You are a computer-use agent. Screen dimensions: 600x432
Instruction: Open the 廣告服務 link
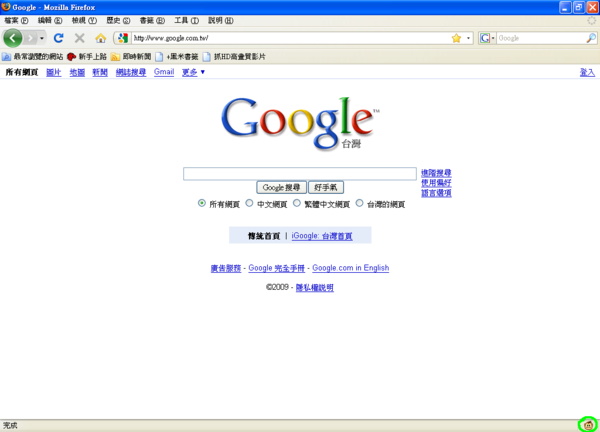coord(226,268)
